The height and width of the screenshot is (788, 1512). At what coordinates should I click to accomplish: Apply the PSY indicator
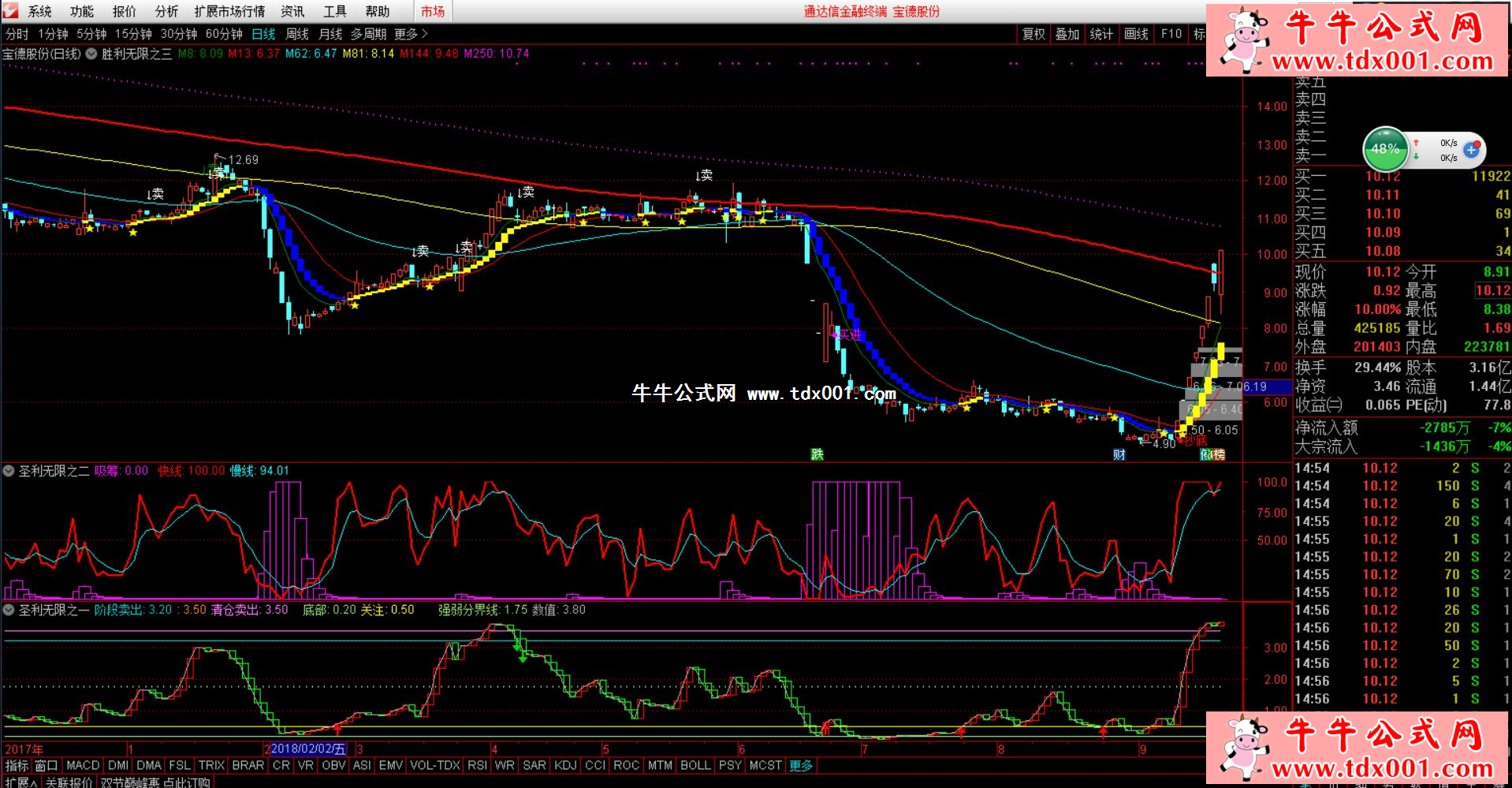pos(731,765)
